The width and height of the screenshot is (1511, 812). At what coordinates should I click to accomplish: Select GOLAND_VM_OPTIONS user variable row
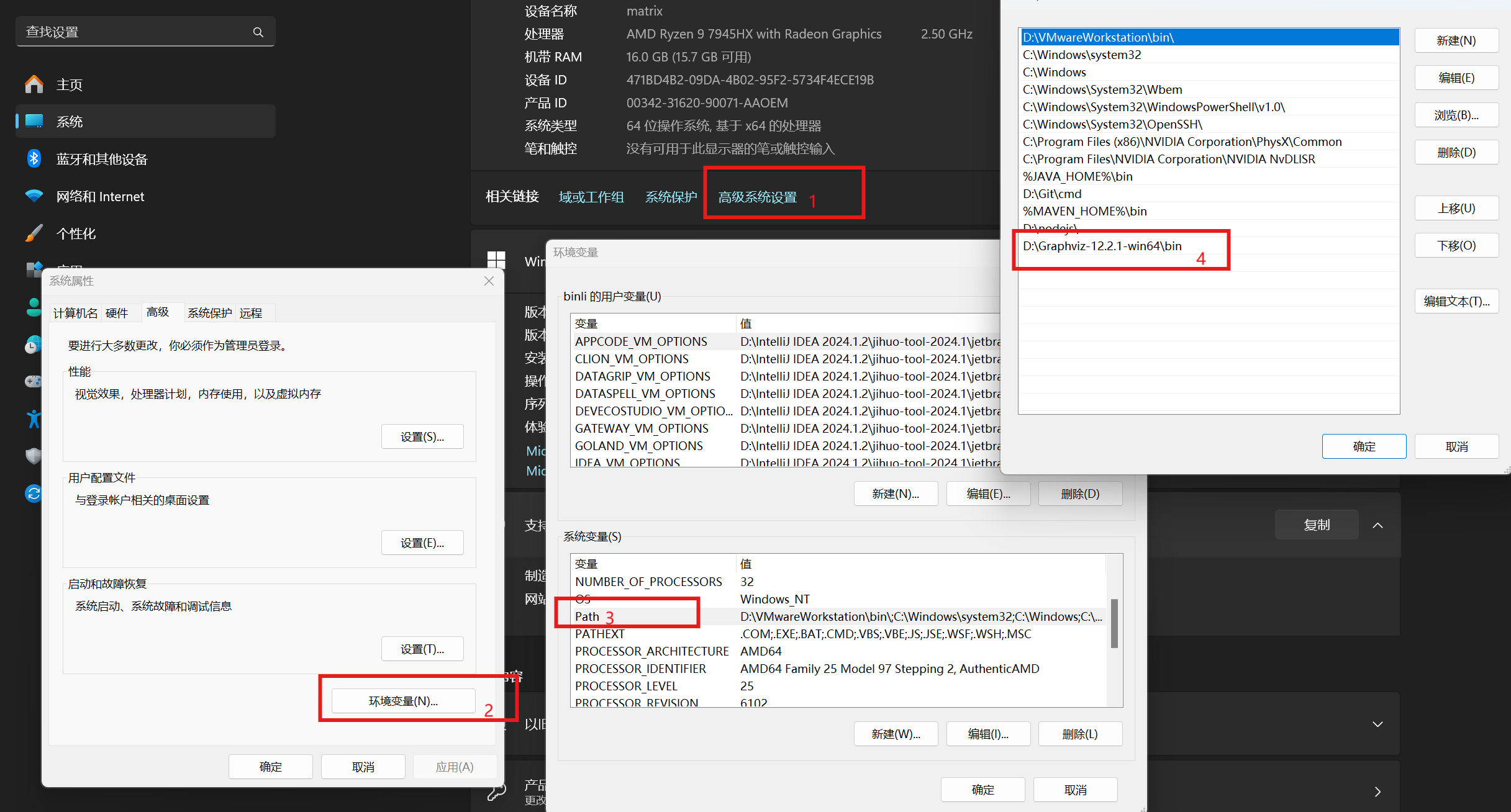pos(786,446)
